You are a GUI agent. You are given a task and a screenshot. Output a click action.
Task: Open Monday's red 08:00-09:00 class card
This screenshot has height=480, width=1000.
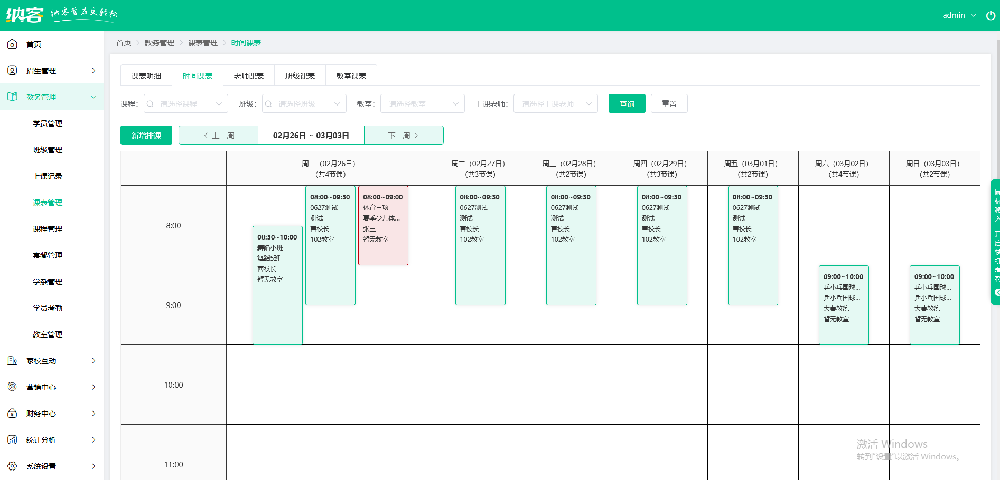click(x=383, y=225)
